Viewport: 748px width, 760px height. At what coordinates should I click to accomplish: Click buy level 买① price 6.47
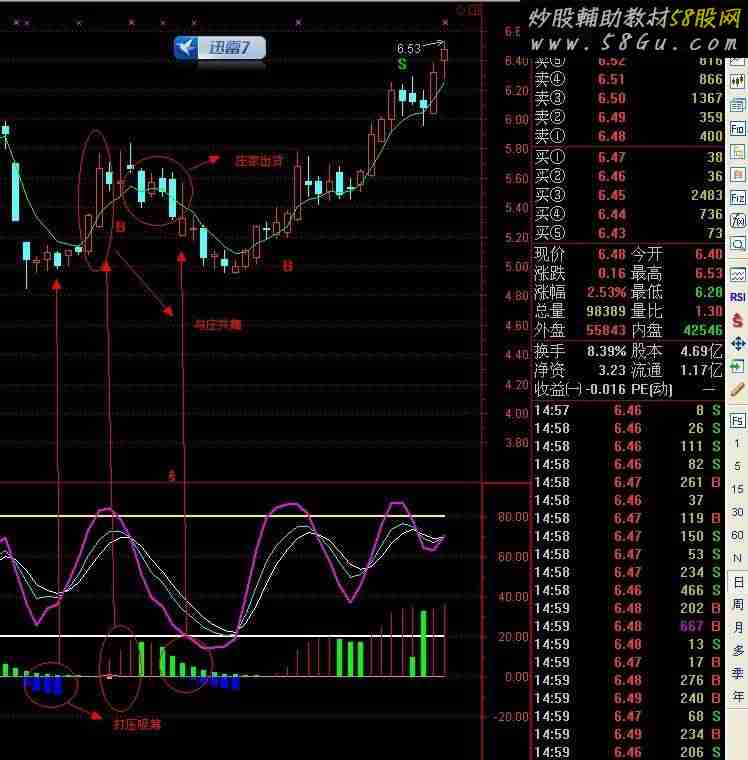pyautogui.click(x=611, y=157)
